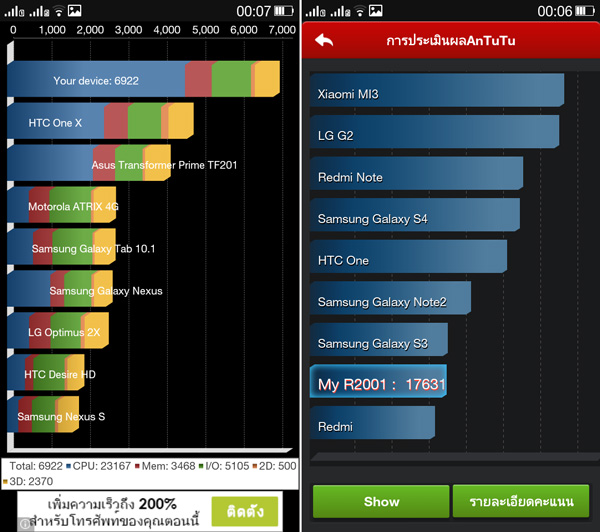
Task: Select the LG G2 bar
Action: click(x=434, y=132)
